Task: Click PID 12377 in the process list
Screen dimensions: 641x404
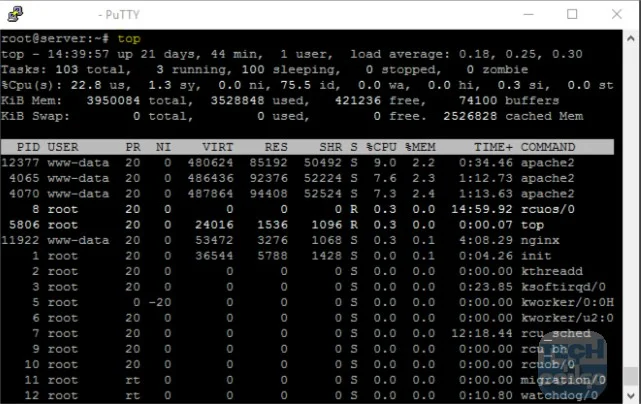Action: point(20,163)
